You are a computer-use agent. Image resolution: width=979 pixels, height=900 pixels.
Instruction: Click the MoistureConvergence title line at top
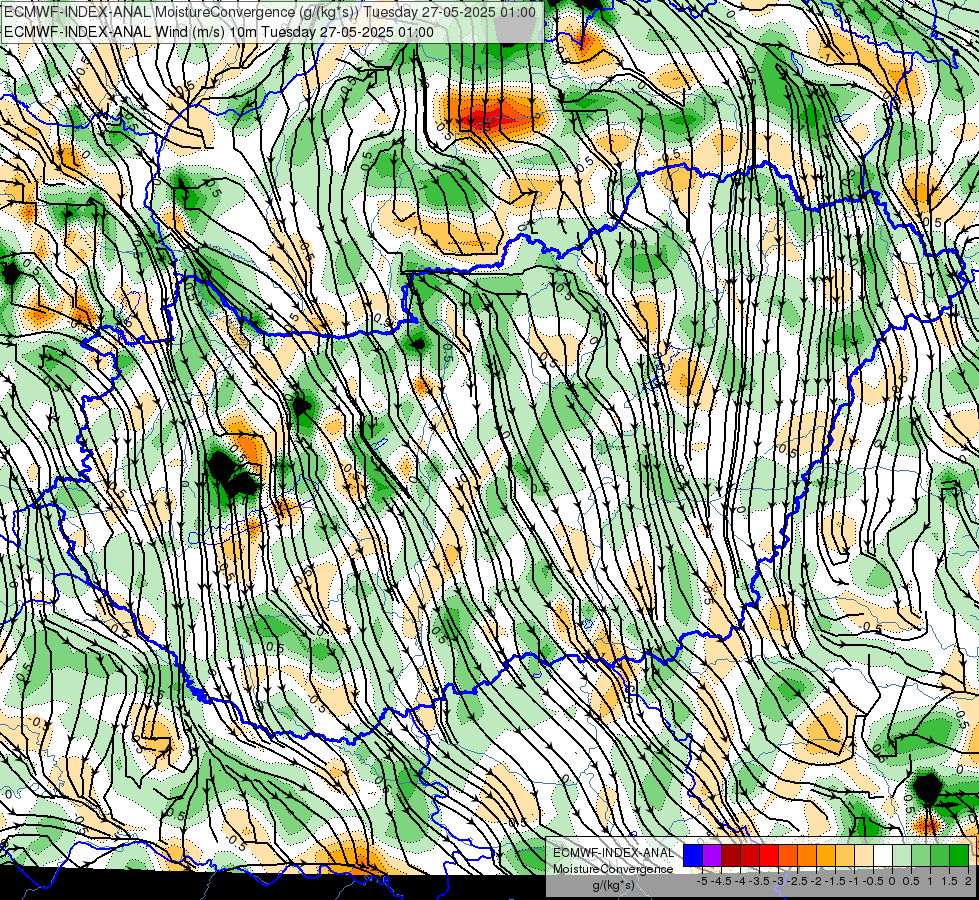click(269, 12)
